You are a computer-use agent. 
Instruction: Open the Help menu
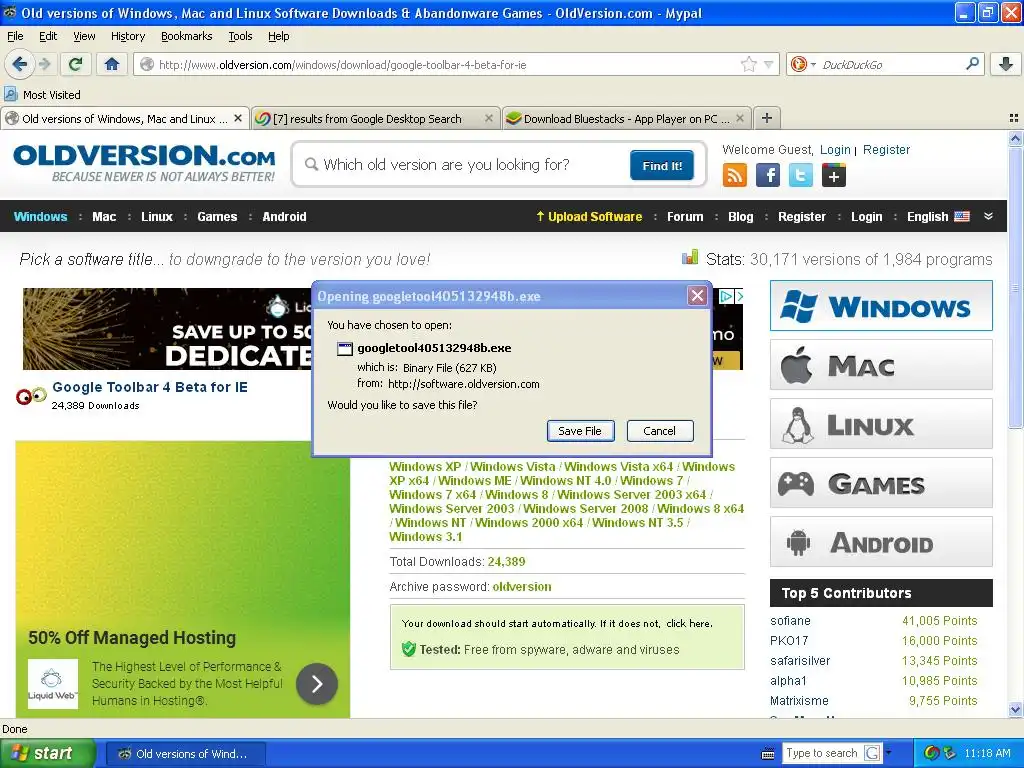(278, 36)
